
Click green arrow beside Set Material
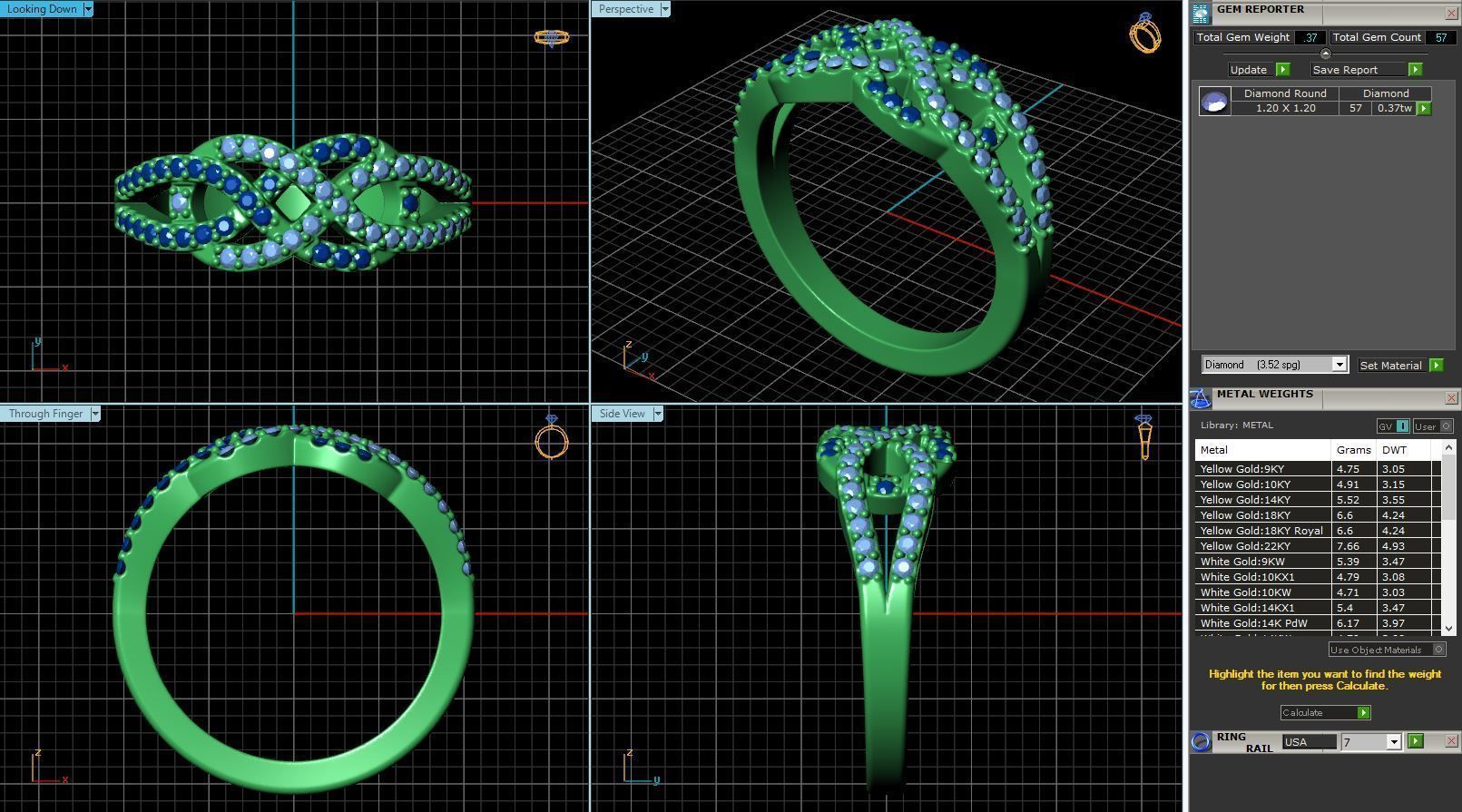point(1436,365)
